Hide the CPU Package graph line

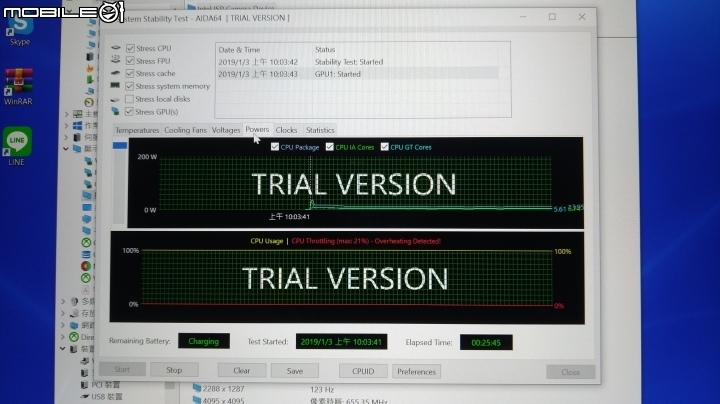[x=275, y=147]
